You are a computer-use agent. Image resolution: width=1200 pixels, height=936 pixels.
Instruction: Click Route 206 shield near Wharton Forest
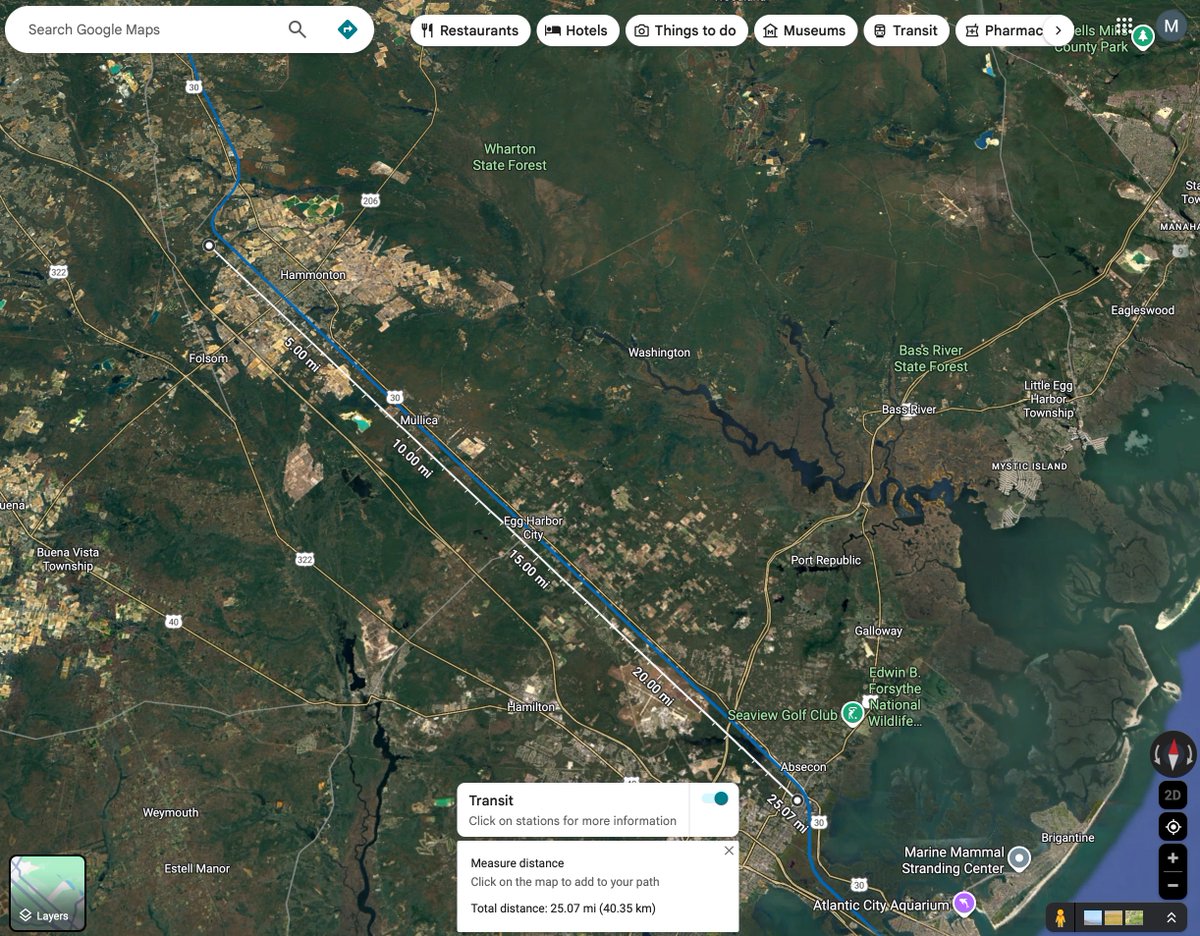370,200
